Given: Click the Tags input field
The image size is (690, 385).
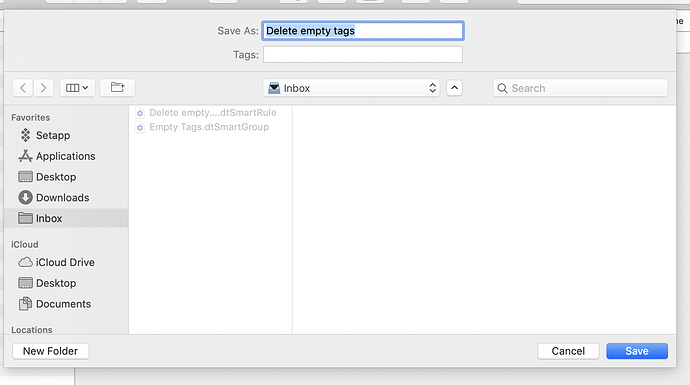Looking at the screenshot, I should (363, 55).
